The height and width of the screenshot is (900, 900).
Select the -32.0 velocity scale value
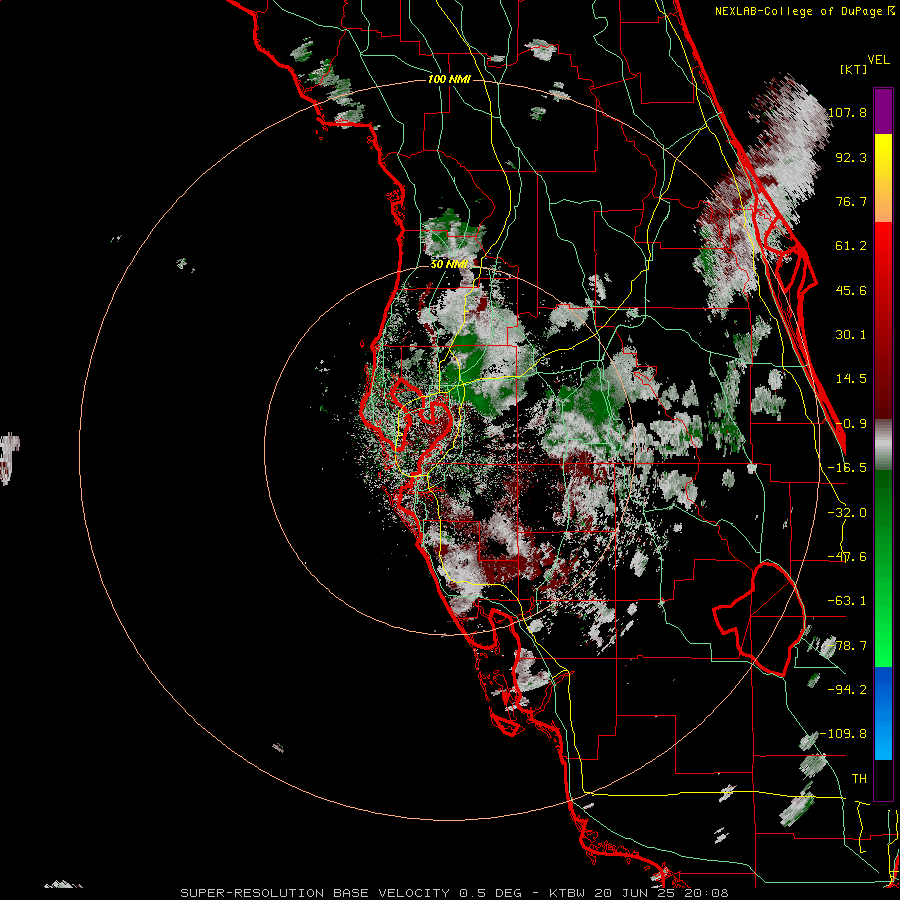click(847, 513)
